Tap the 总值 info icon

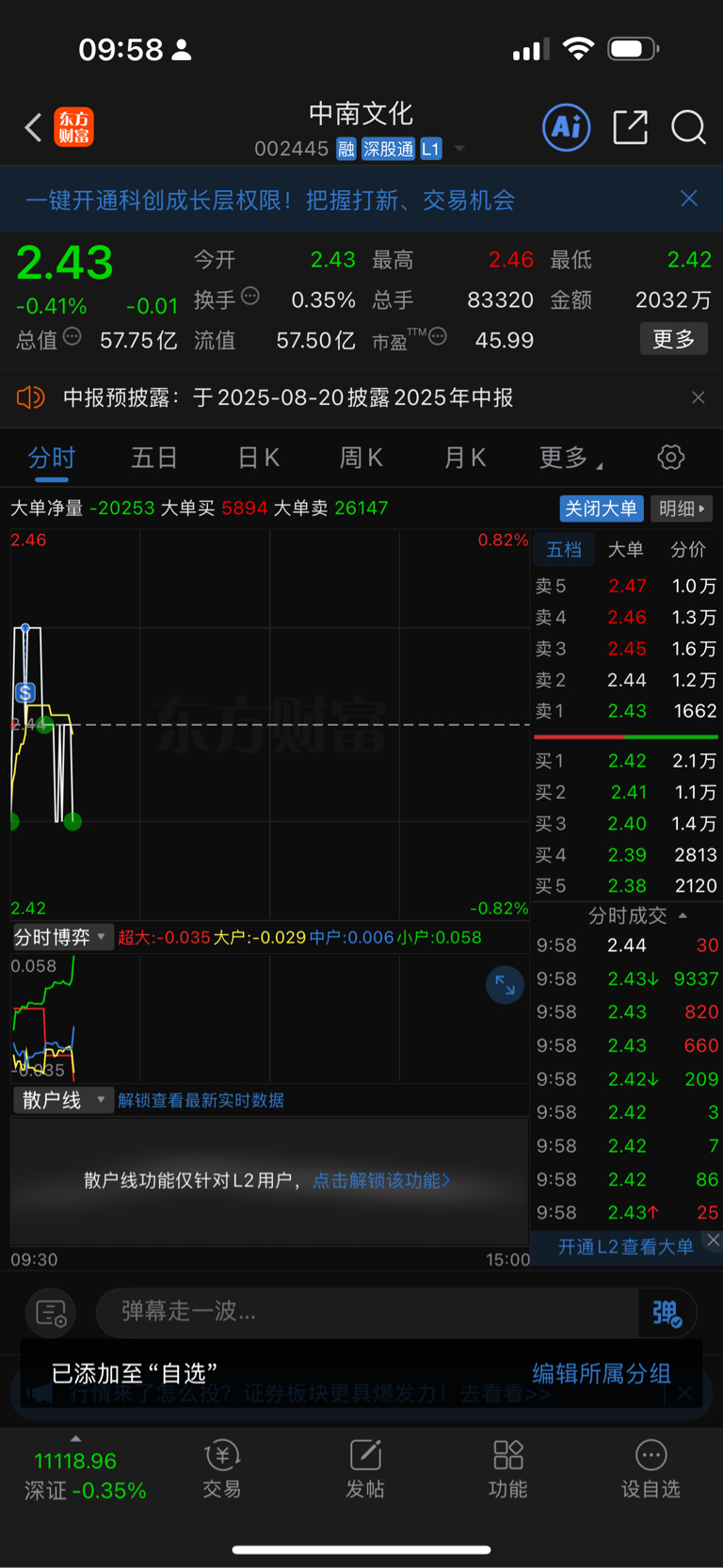pyautogui.click(x=72, y=335)
